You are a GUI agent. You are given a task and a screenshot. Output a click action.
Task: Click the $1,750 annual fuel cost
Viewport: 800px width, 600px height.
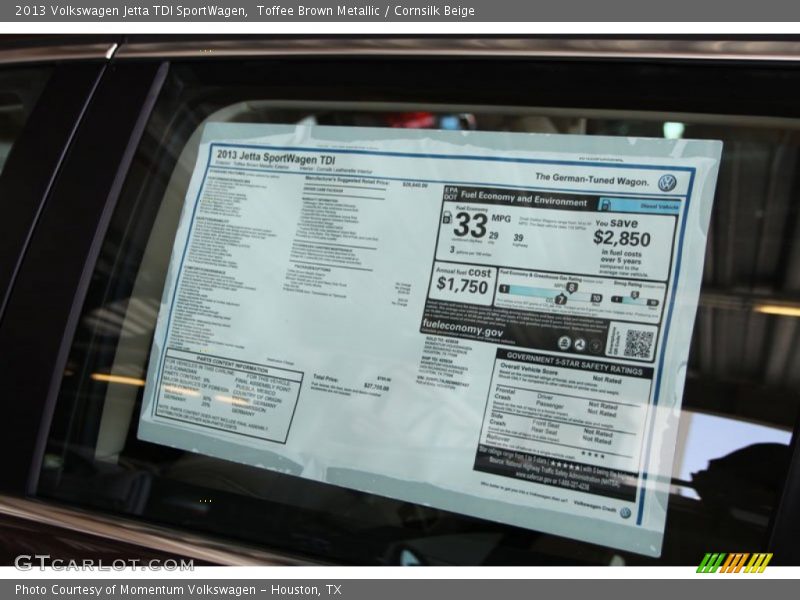pos(463,283)
